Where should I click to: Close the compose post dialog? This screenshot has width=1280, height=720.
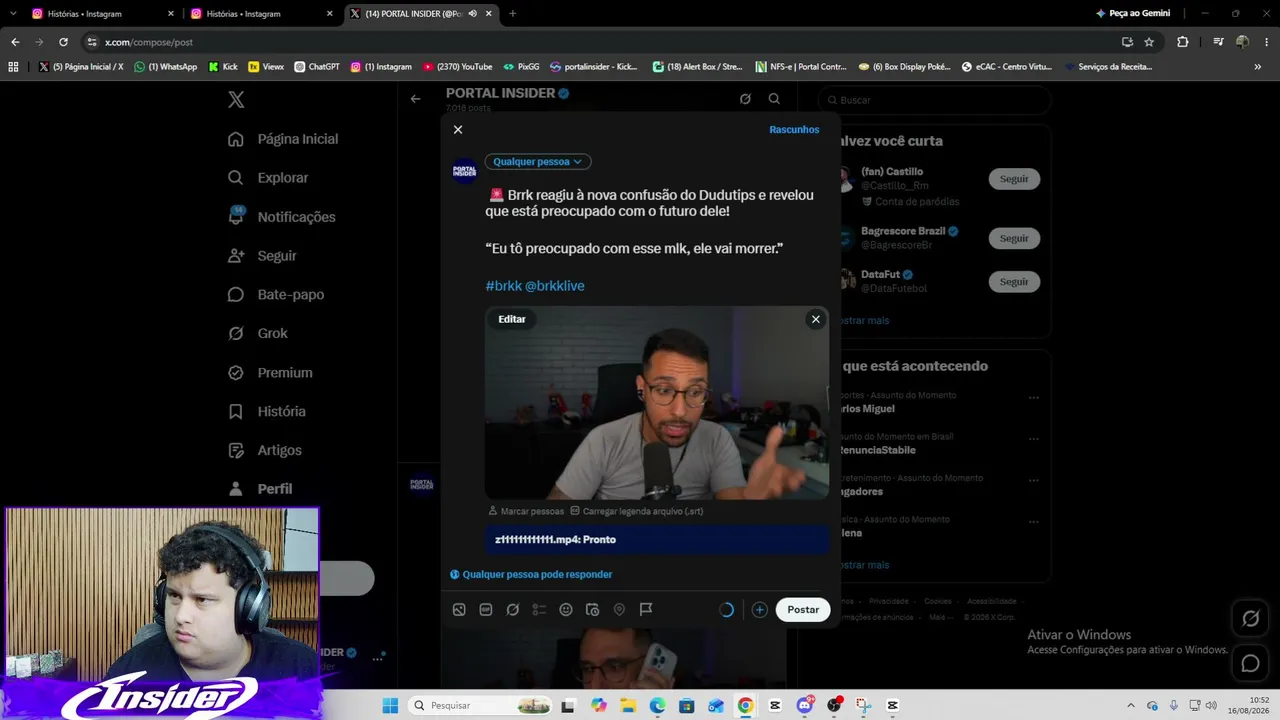pyautogui.click(x=458, y=130)
